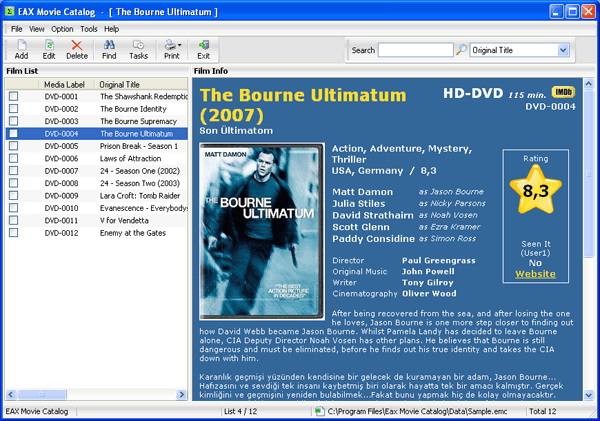This screenshot has width=600, height=421.
Task: Click film info scroll down arrow
Action: [x=589, y=395]
